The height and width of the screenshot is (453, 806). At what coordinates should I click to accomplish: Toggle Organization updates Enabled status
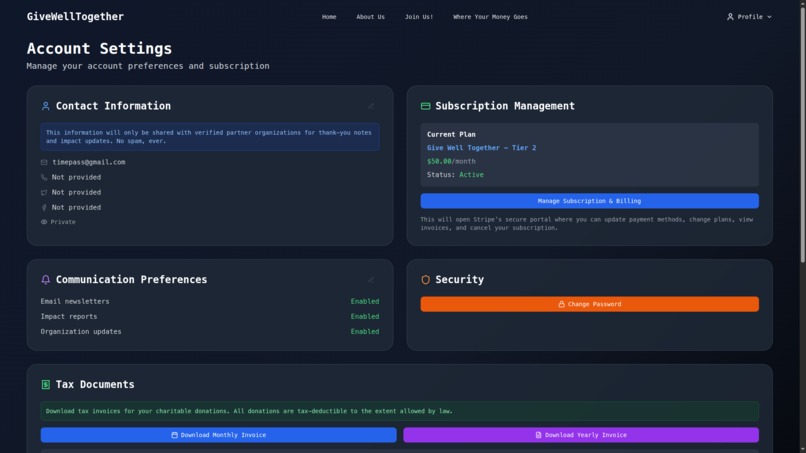364,332
